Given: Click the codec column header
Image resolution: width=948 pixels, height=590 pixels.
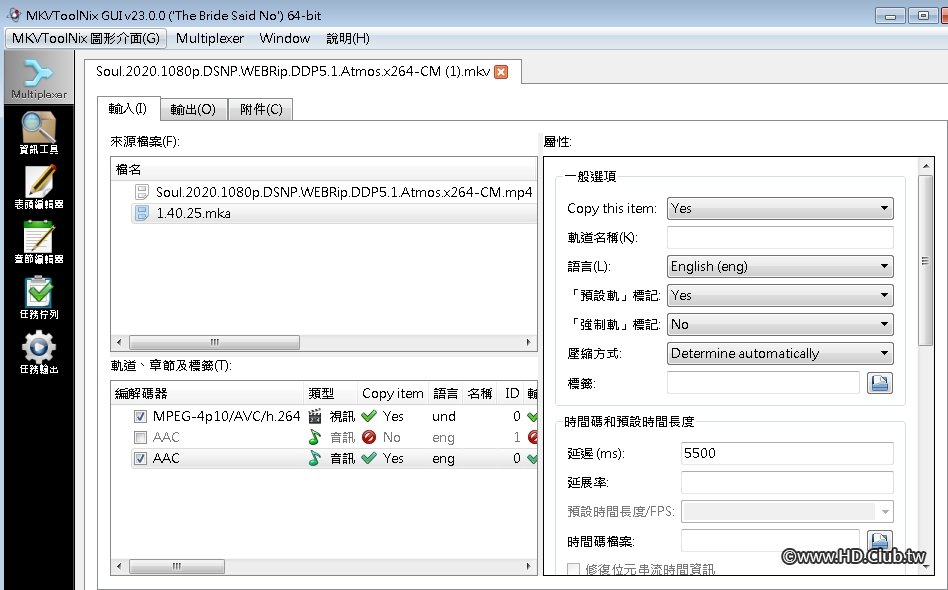Looking at the screenshot, I should point(207,394).
